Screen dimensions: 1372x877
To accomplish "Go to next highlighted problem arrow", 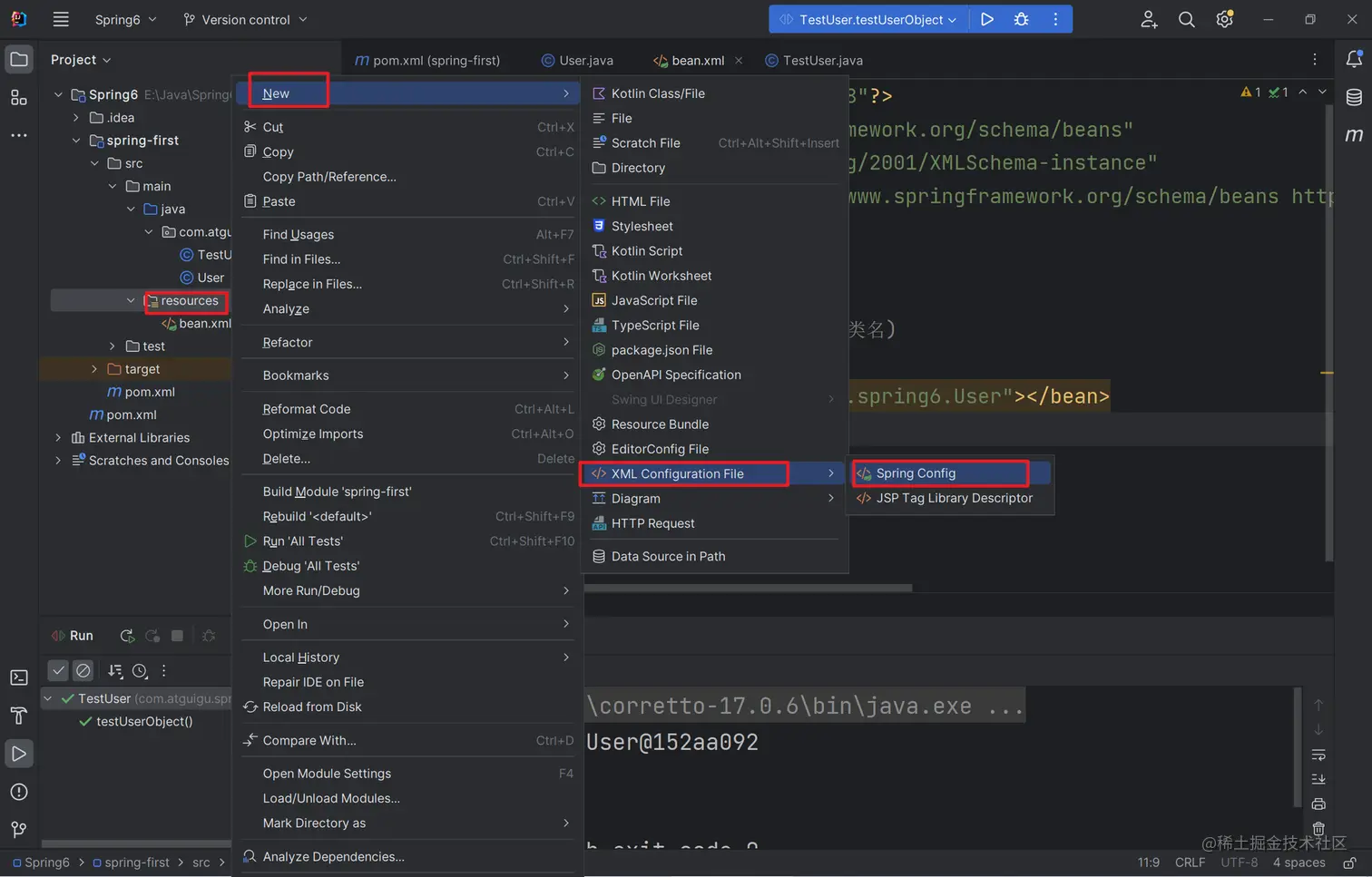I will 1322,92.
